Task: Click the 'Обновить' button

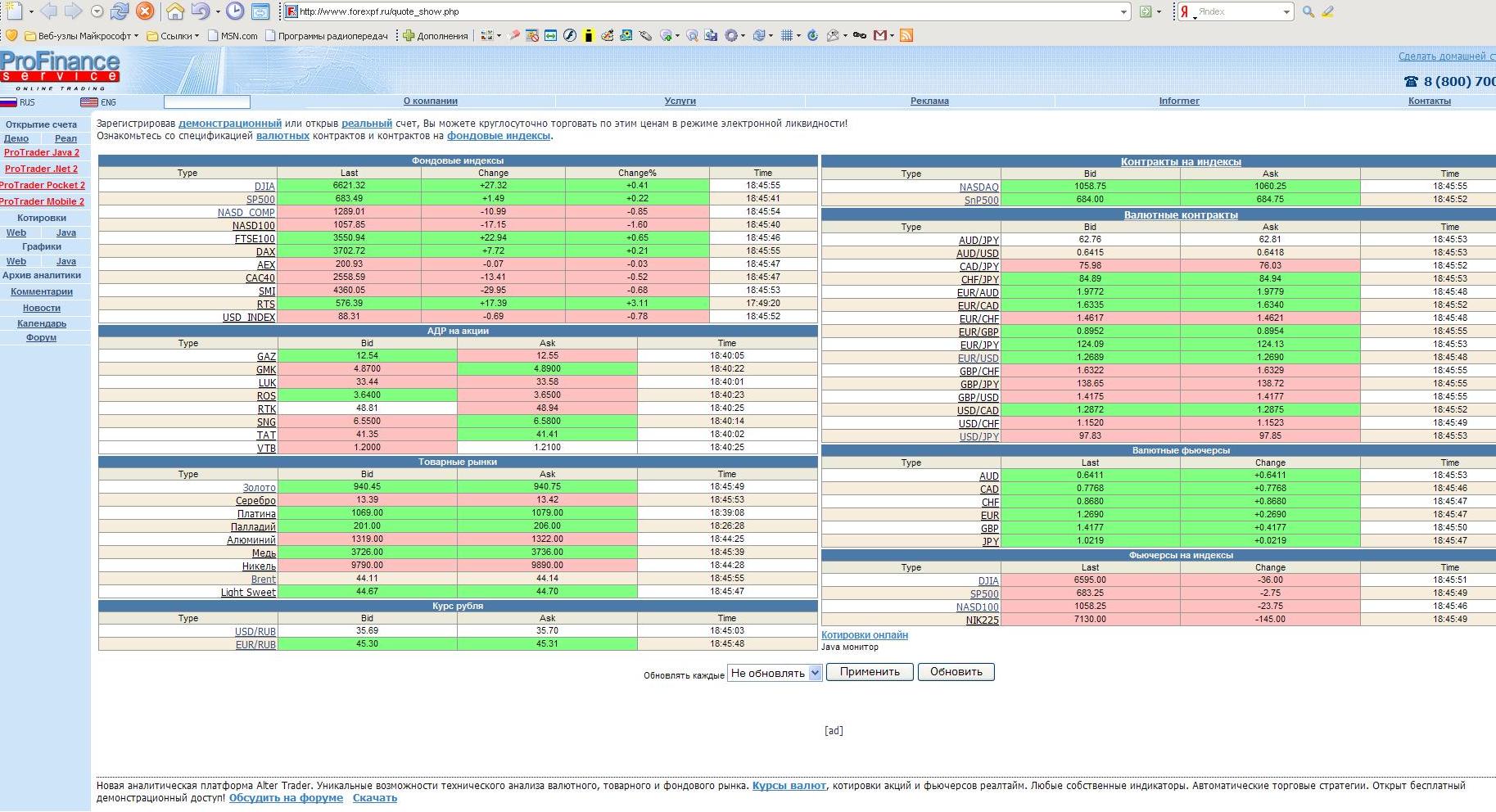Action: 956,672
